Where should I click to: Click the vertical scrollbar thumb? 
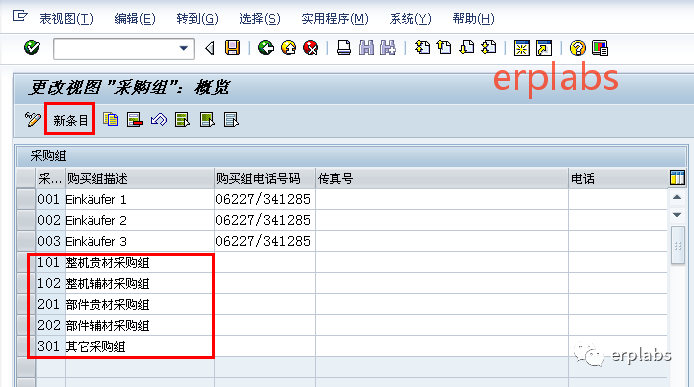(678, 245)
